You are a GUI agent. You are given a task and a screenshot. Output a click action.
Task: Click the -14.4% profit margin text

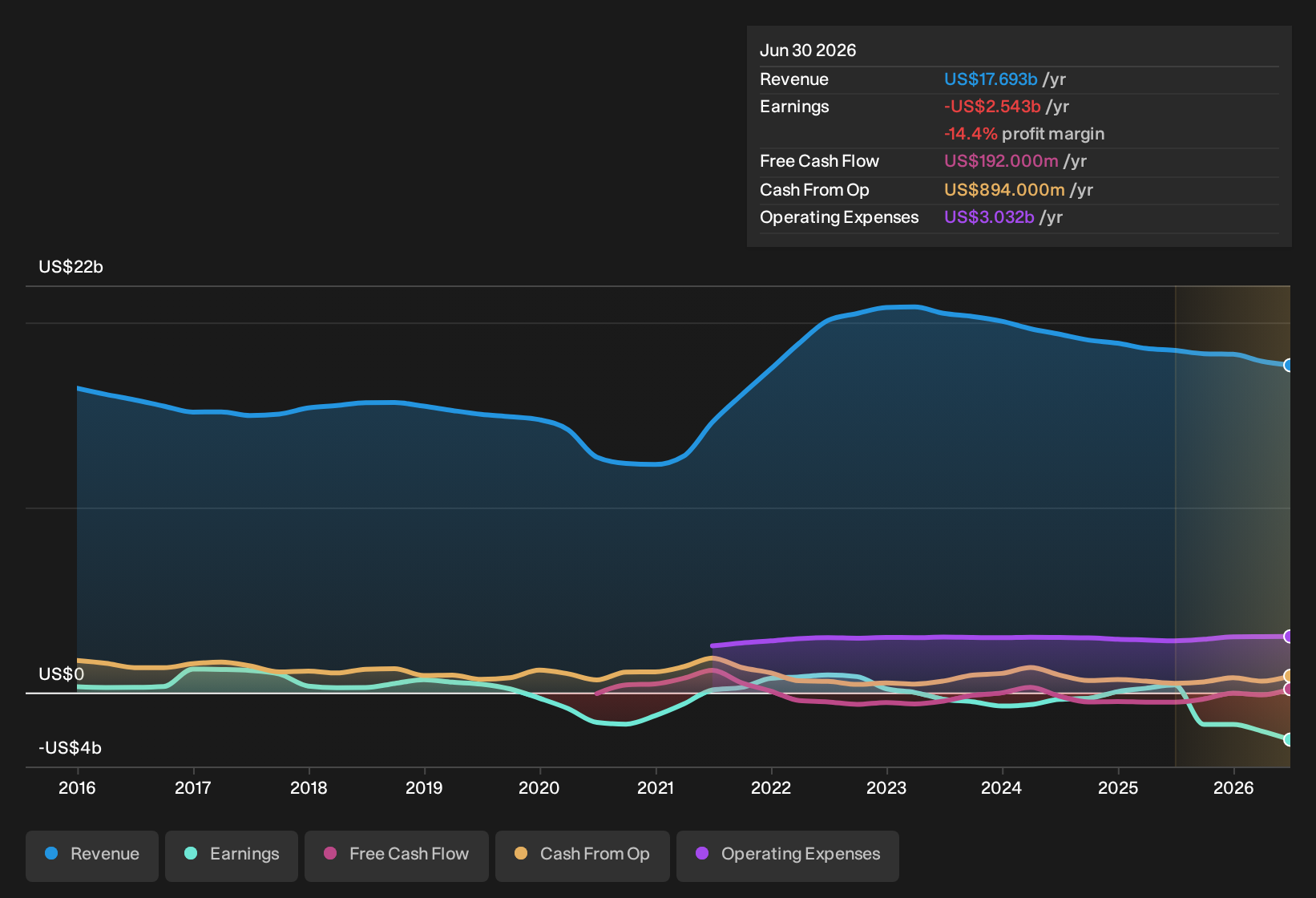[x=1024, y=134]
